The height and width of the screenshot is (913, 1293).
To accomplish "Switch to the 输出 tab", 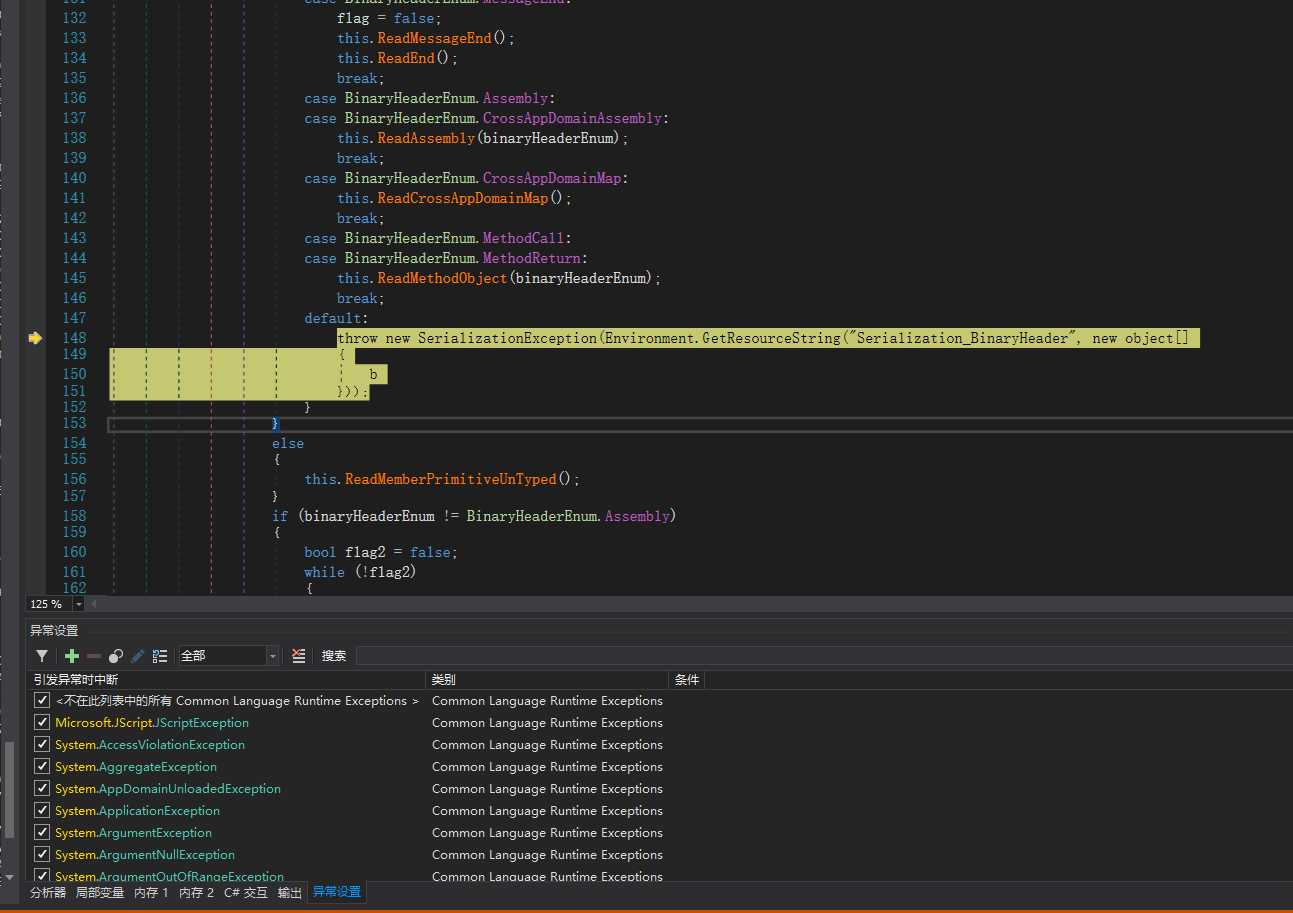I will click(290, 892).
